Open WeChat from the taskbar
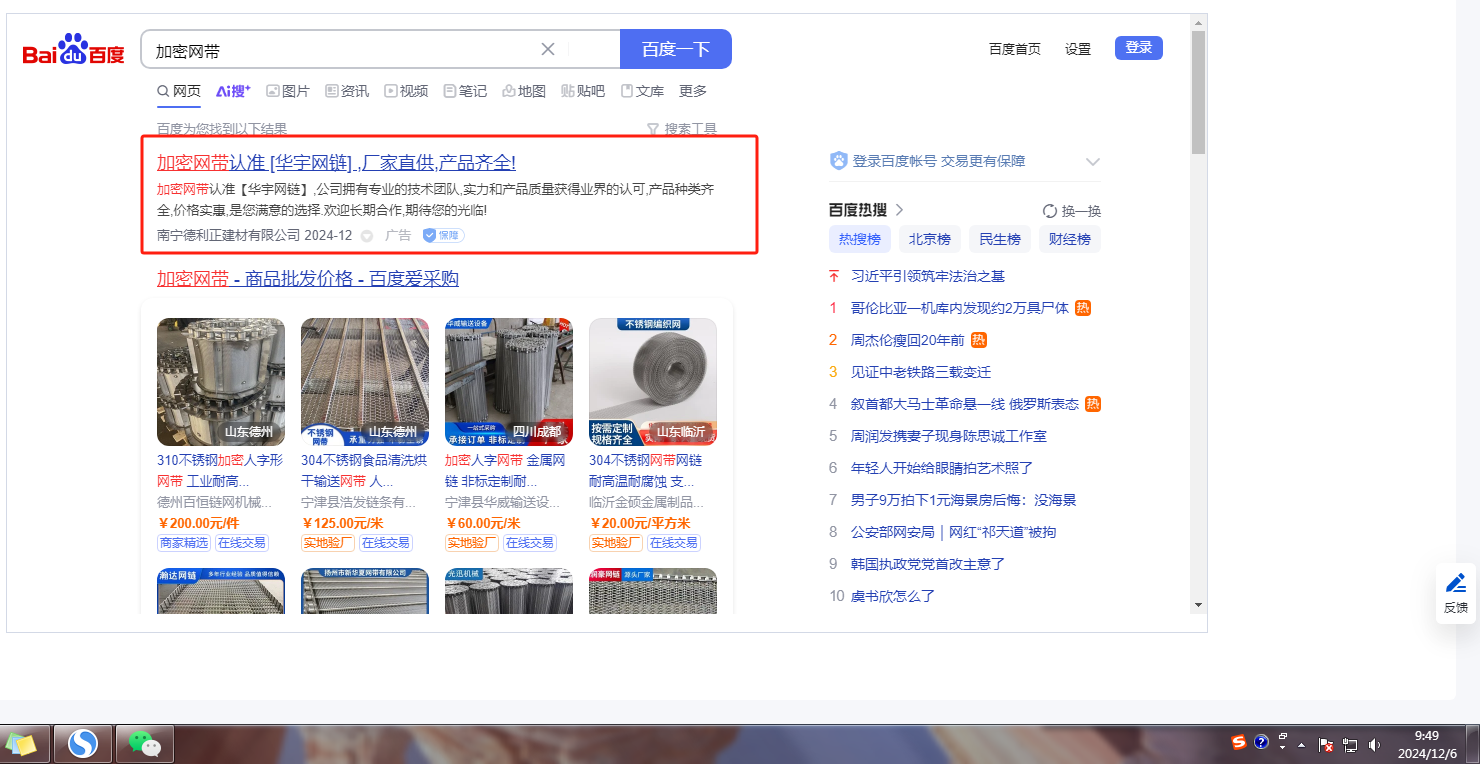 [x=145, y=744]
